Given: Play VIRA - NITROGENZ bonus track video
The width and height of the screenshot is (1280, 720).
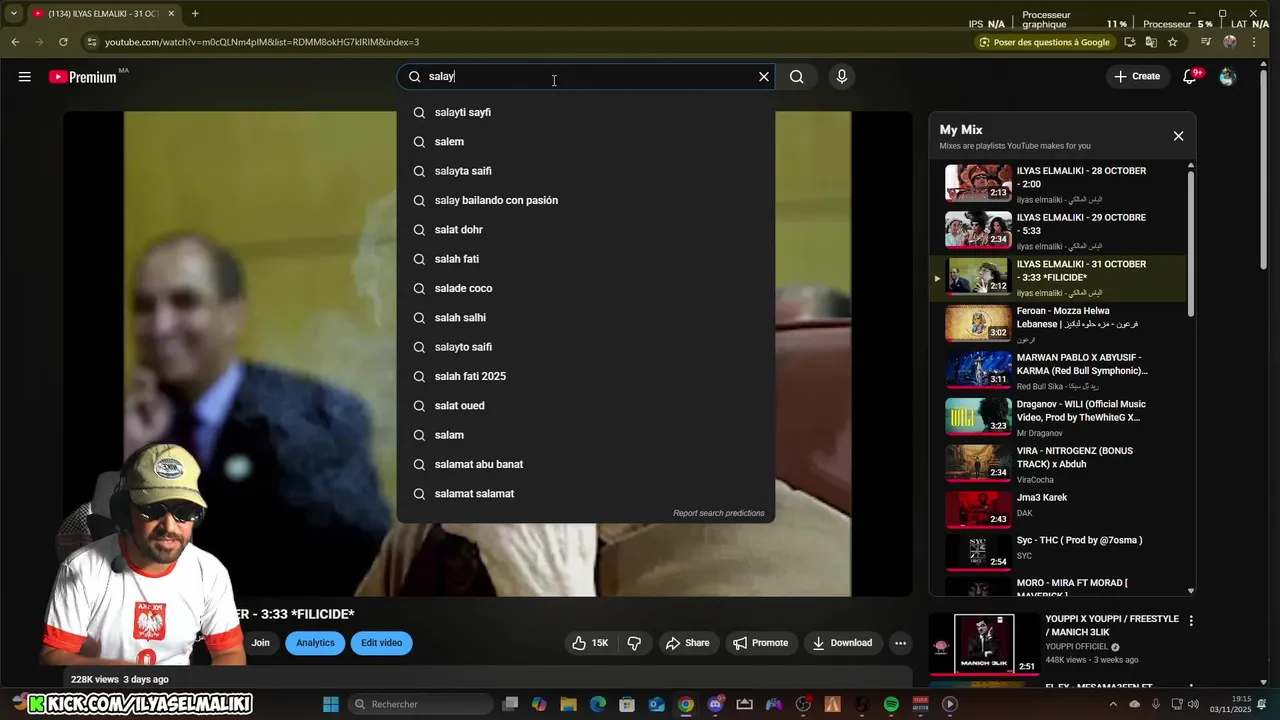Looking at the screenshot, I should pos(1059,464).
